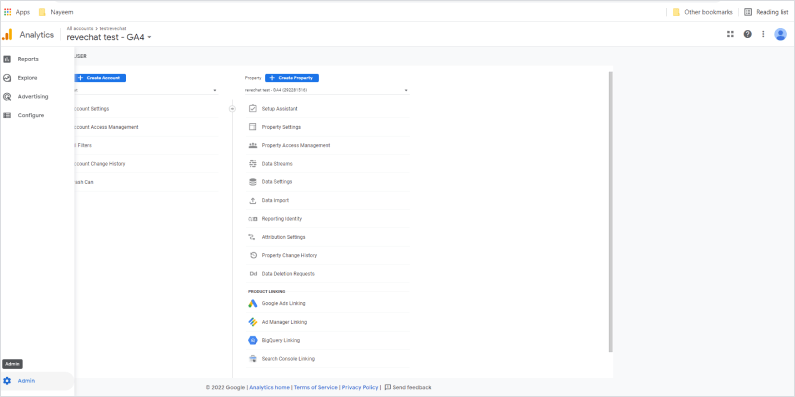Click the Google Ads Linking logo
The image size is (795, 397).
253,303
